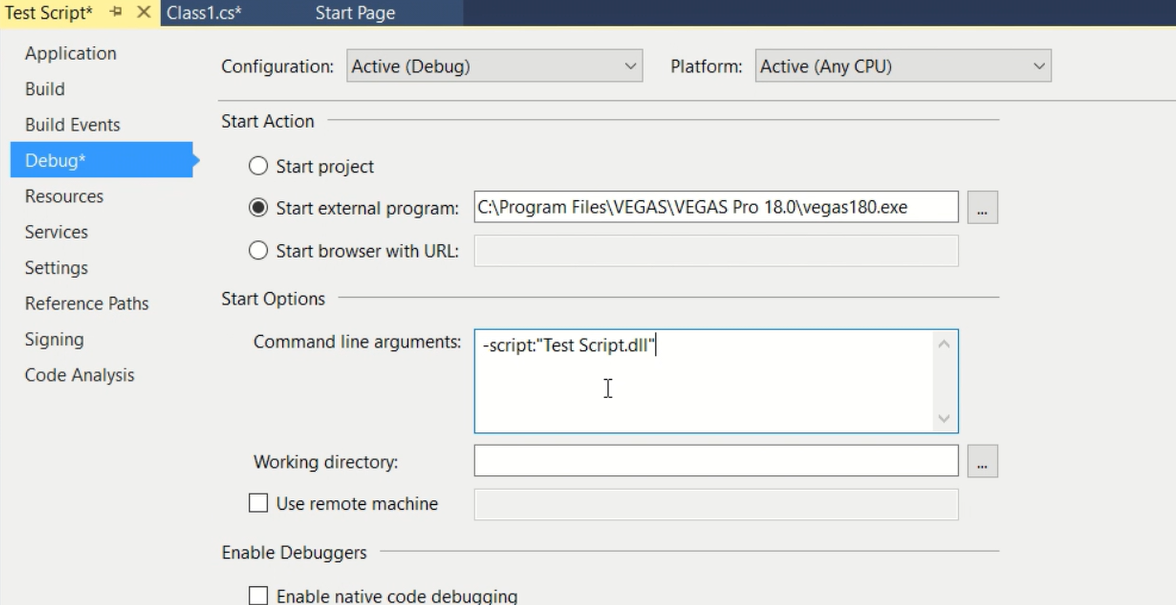Open the Build Events settings page

pos(72,125)
